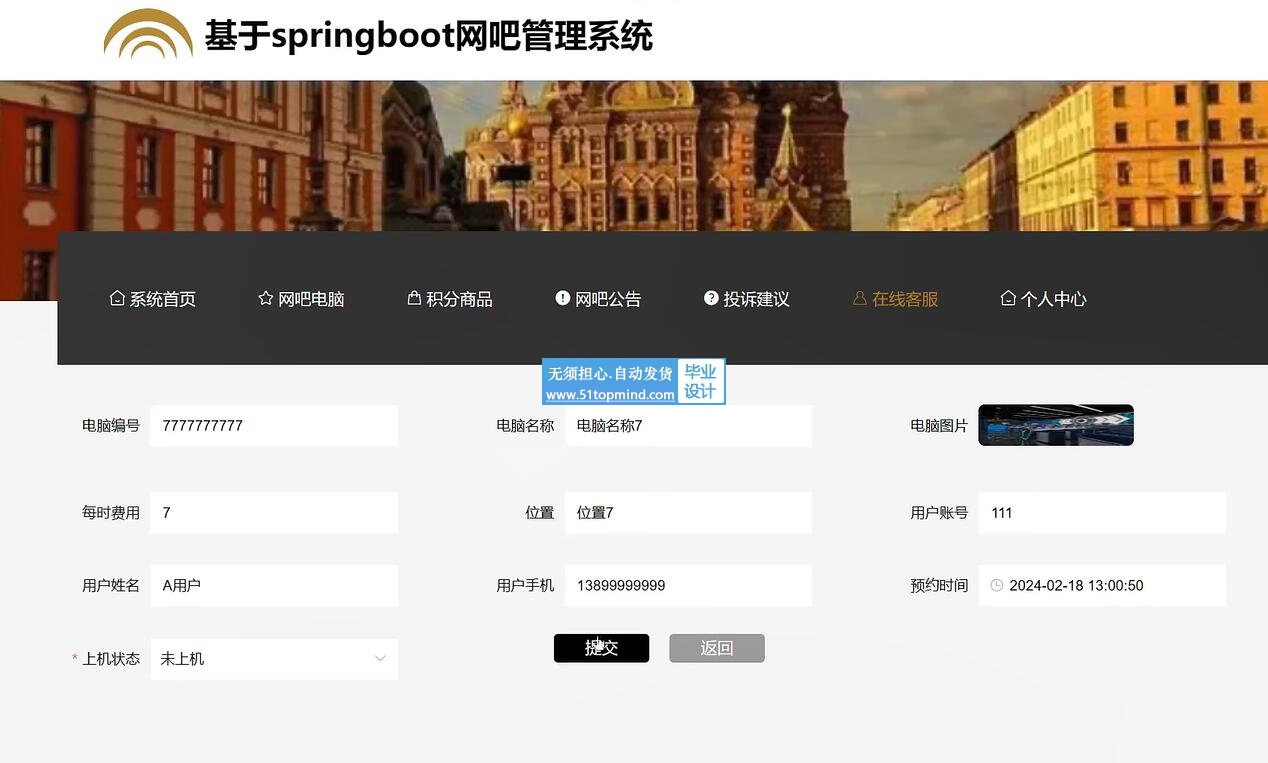Open 投诉建议 menu item
Viewport: 1268px width, 763px height.
click(747, 299)
